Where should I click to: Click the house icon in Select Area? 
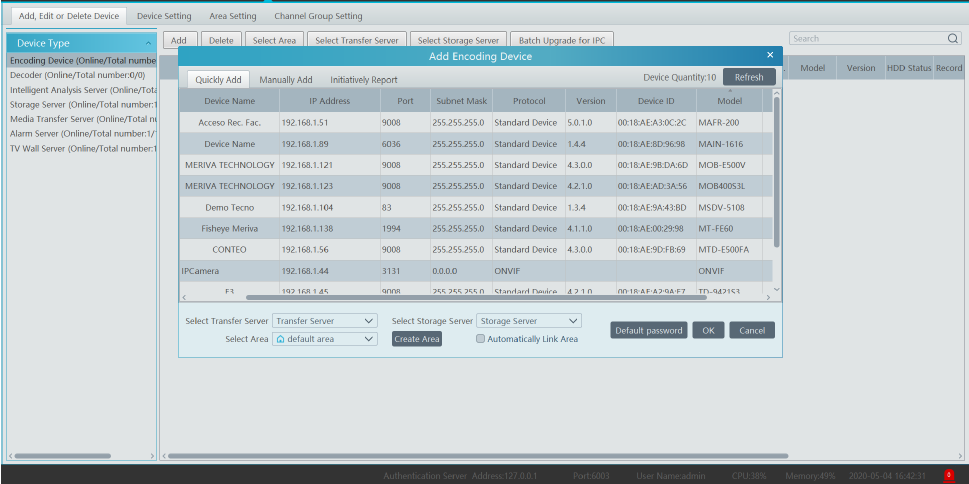281,339
